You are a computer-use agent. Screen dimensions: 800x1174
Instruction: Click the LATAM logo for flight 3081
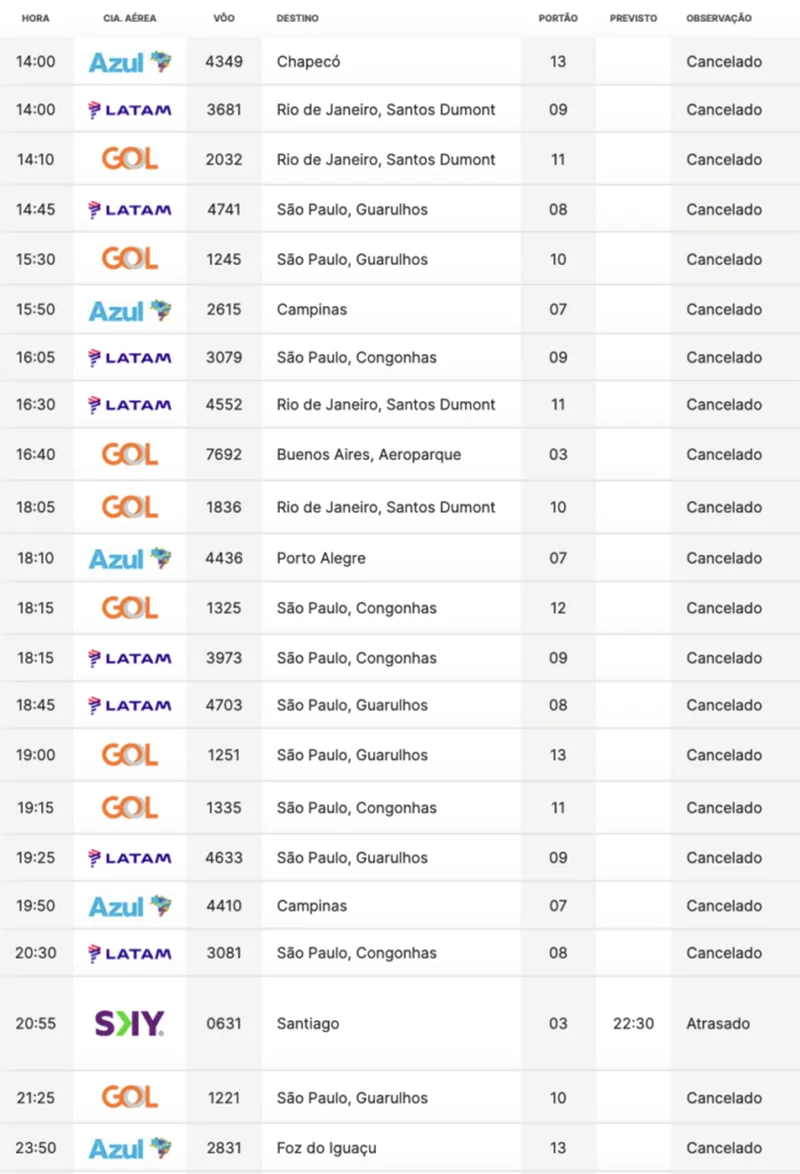coord(130,953)
